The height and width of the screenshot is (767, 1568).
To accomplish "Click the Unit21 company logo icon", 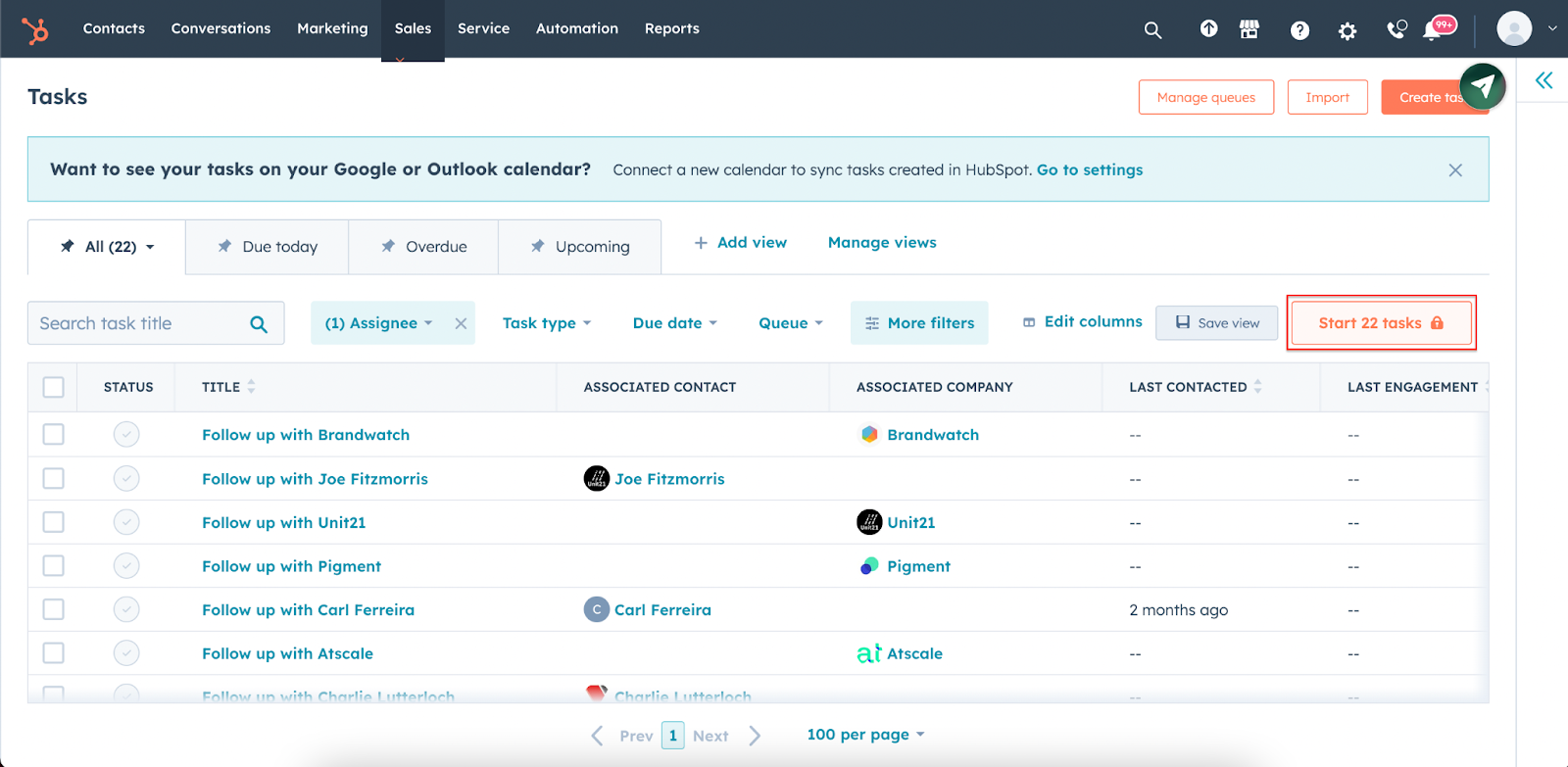I will (869, 522).
